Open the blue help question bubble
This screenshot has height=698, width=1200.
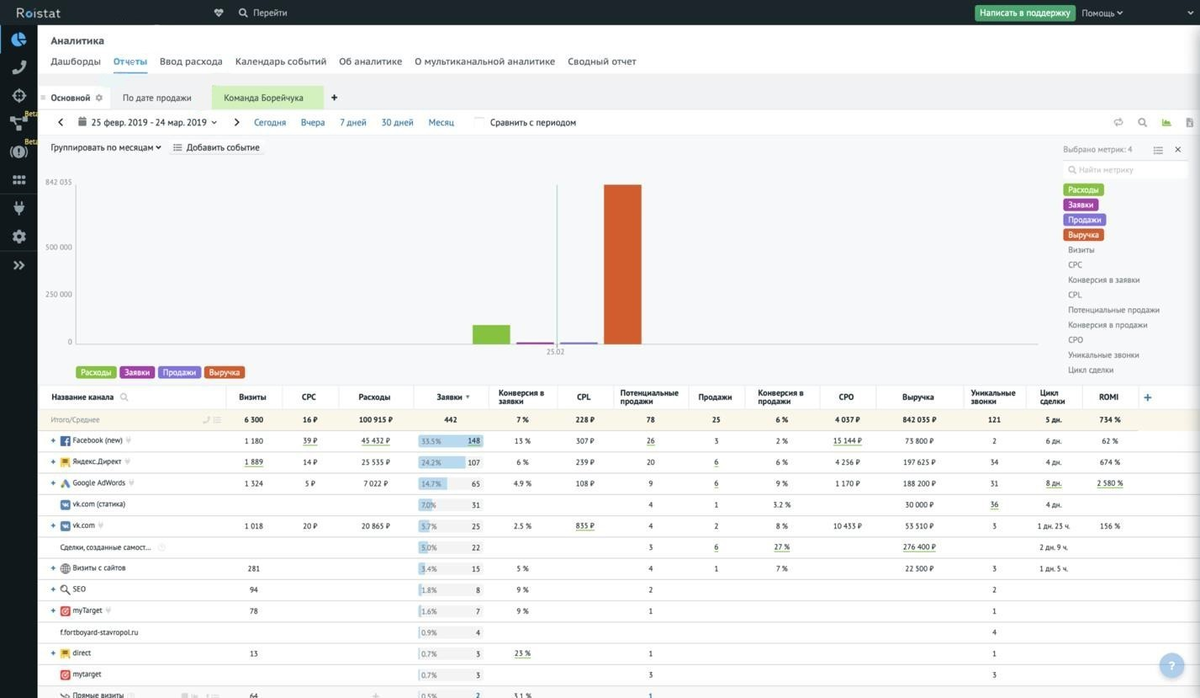point(1171,667)
